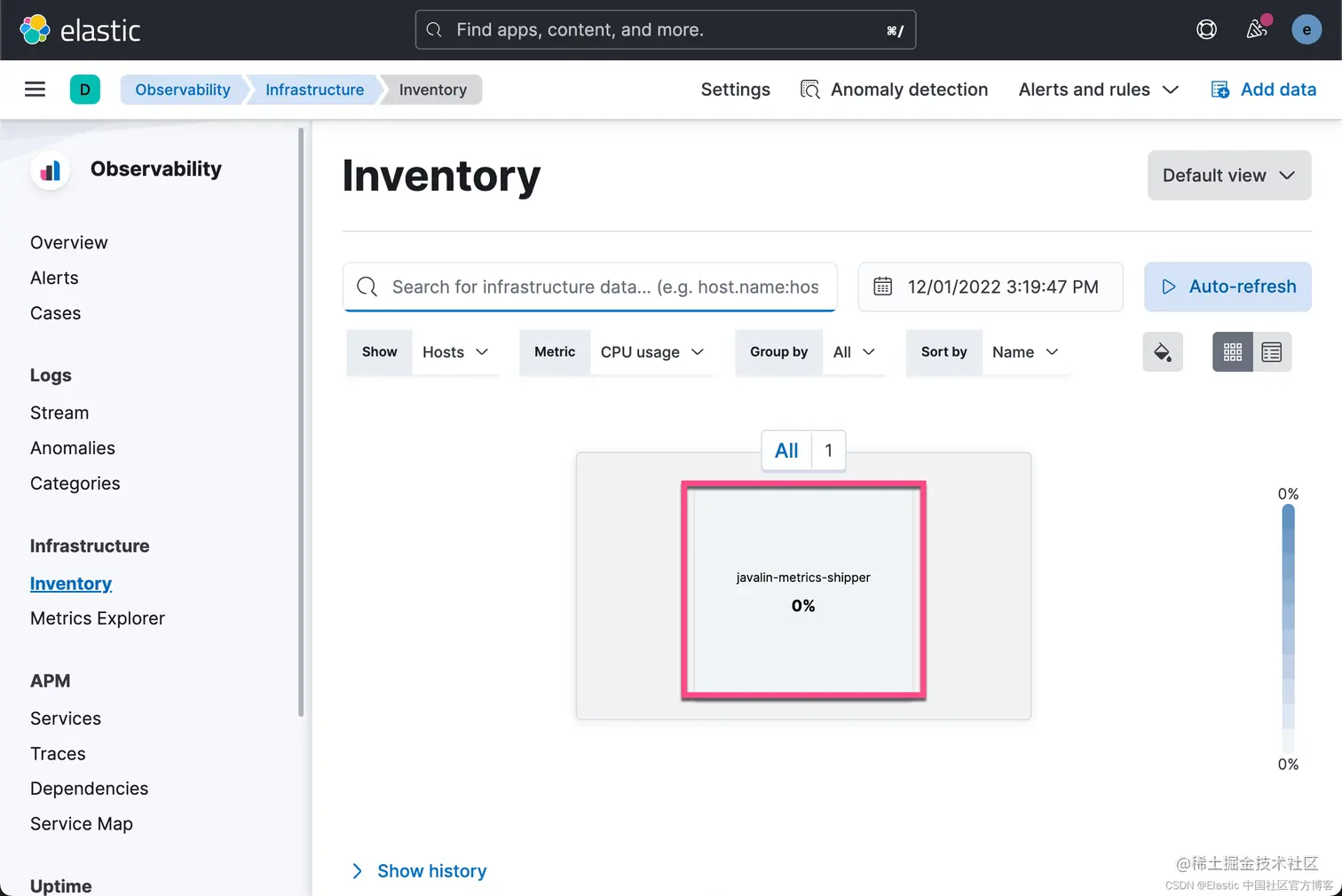Click the sidebar scrollbar
Viewport: 1342px width, 896px height.
pos(301,421)
